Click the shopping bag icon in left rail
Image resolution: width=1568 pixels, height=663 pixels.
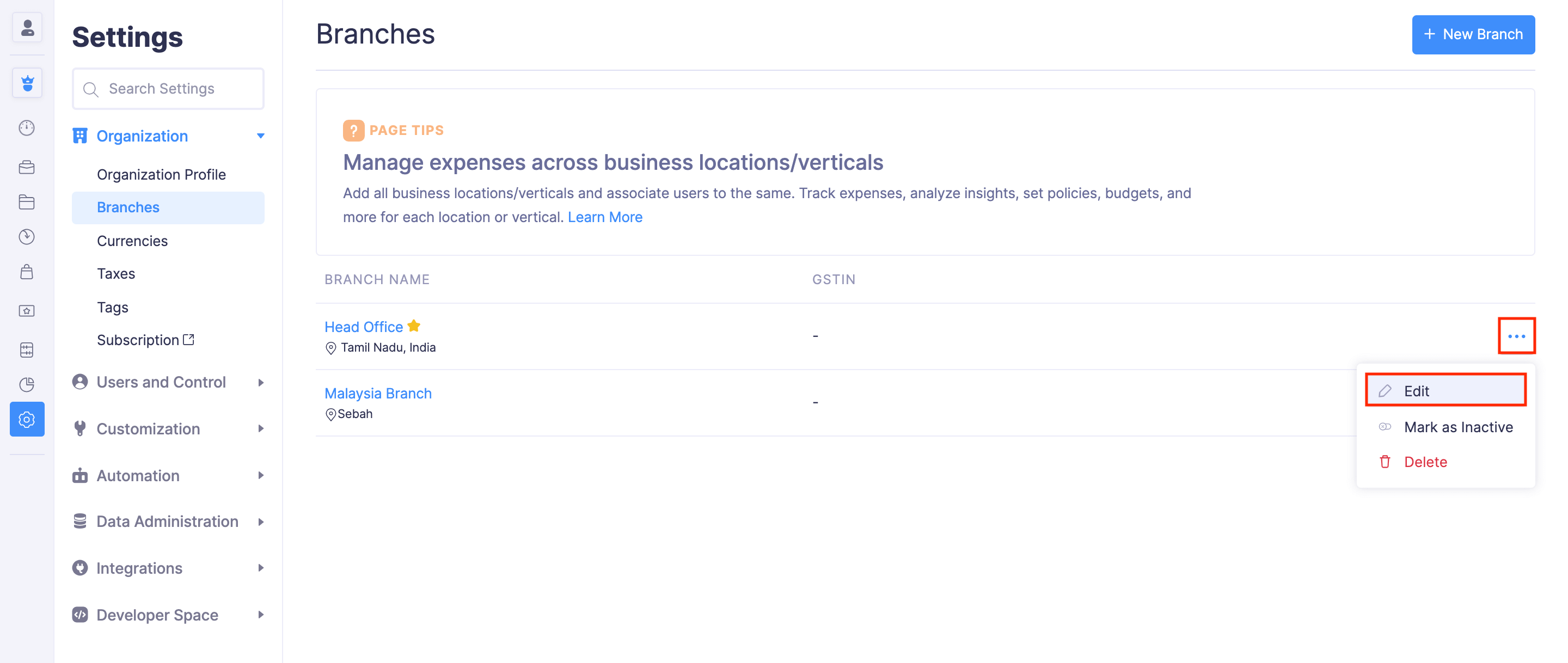27,272
